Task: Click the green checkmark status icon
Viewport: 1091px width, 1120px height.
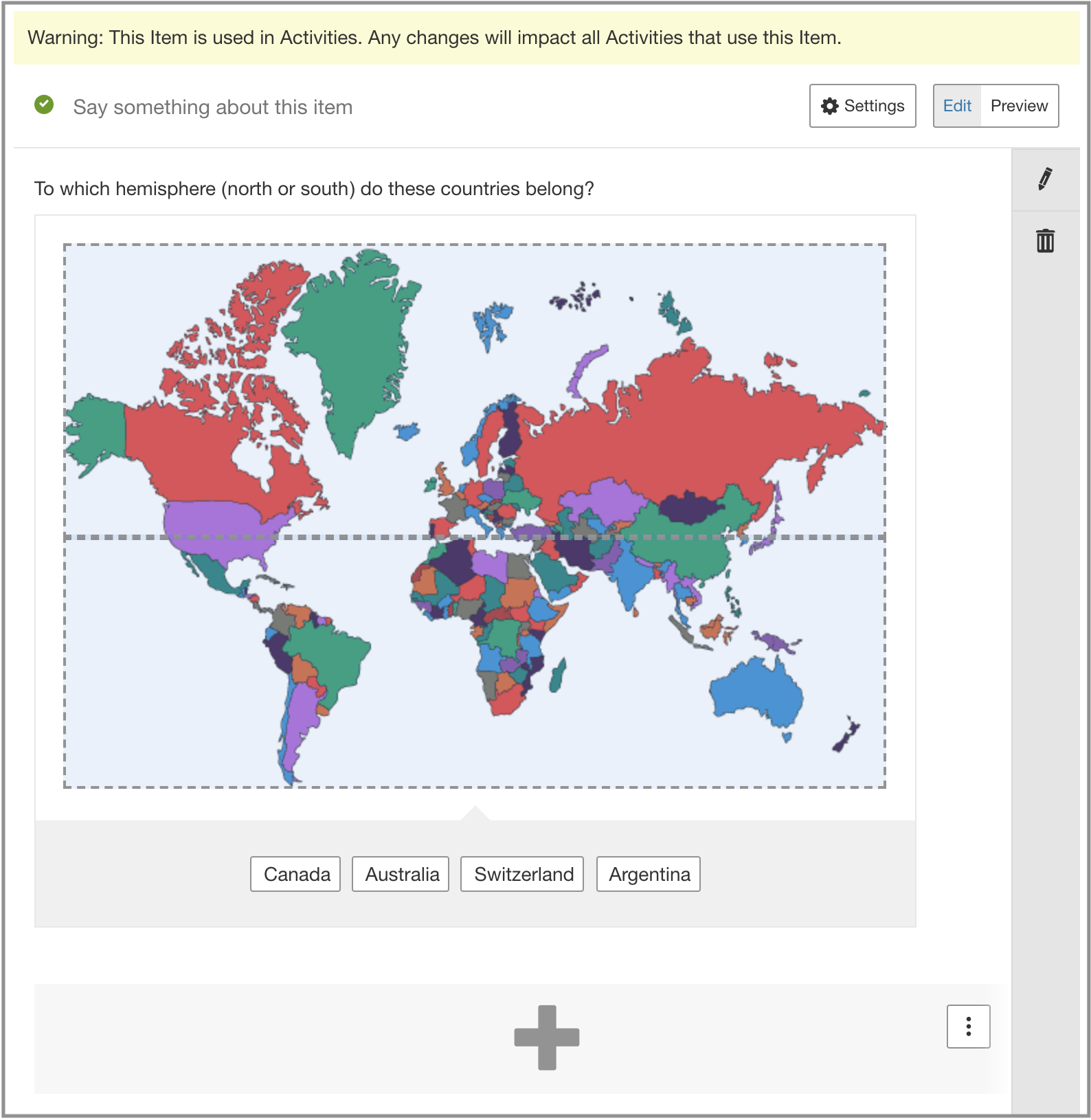Action: tap(44, 105)
